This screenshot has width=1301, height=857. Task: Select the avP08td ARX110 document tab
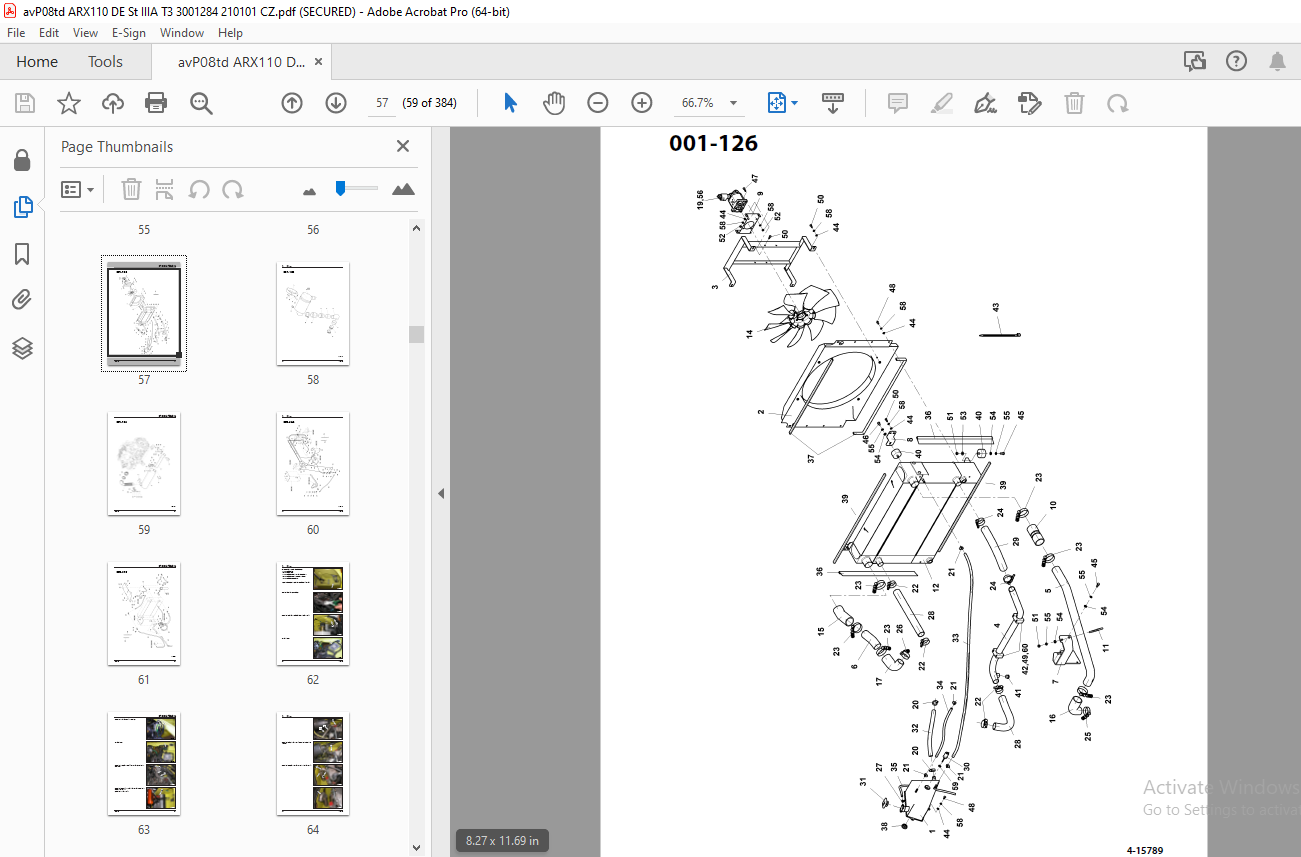point(241,62)
